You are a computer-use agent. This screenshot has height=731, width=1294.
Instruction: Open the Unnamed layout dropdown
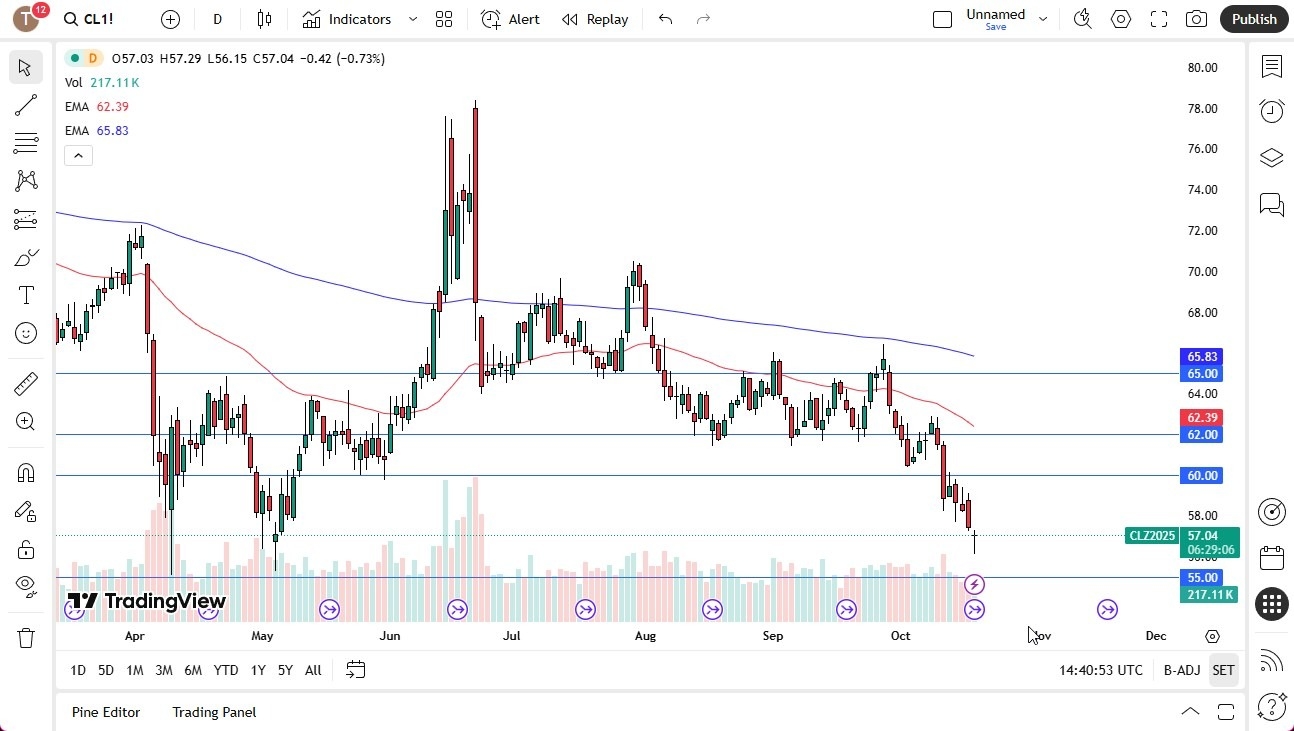1042,18
